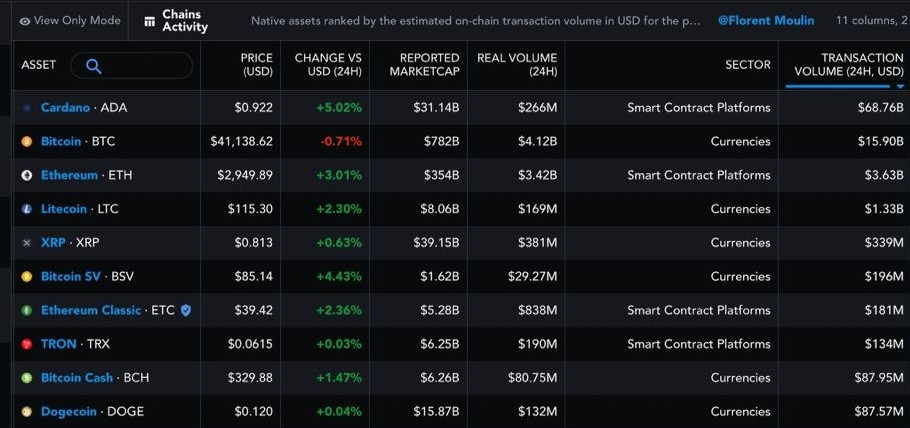Sort by Real Volume (24H) header

(x=517, y=64)
